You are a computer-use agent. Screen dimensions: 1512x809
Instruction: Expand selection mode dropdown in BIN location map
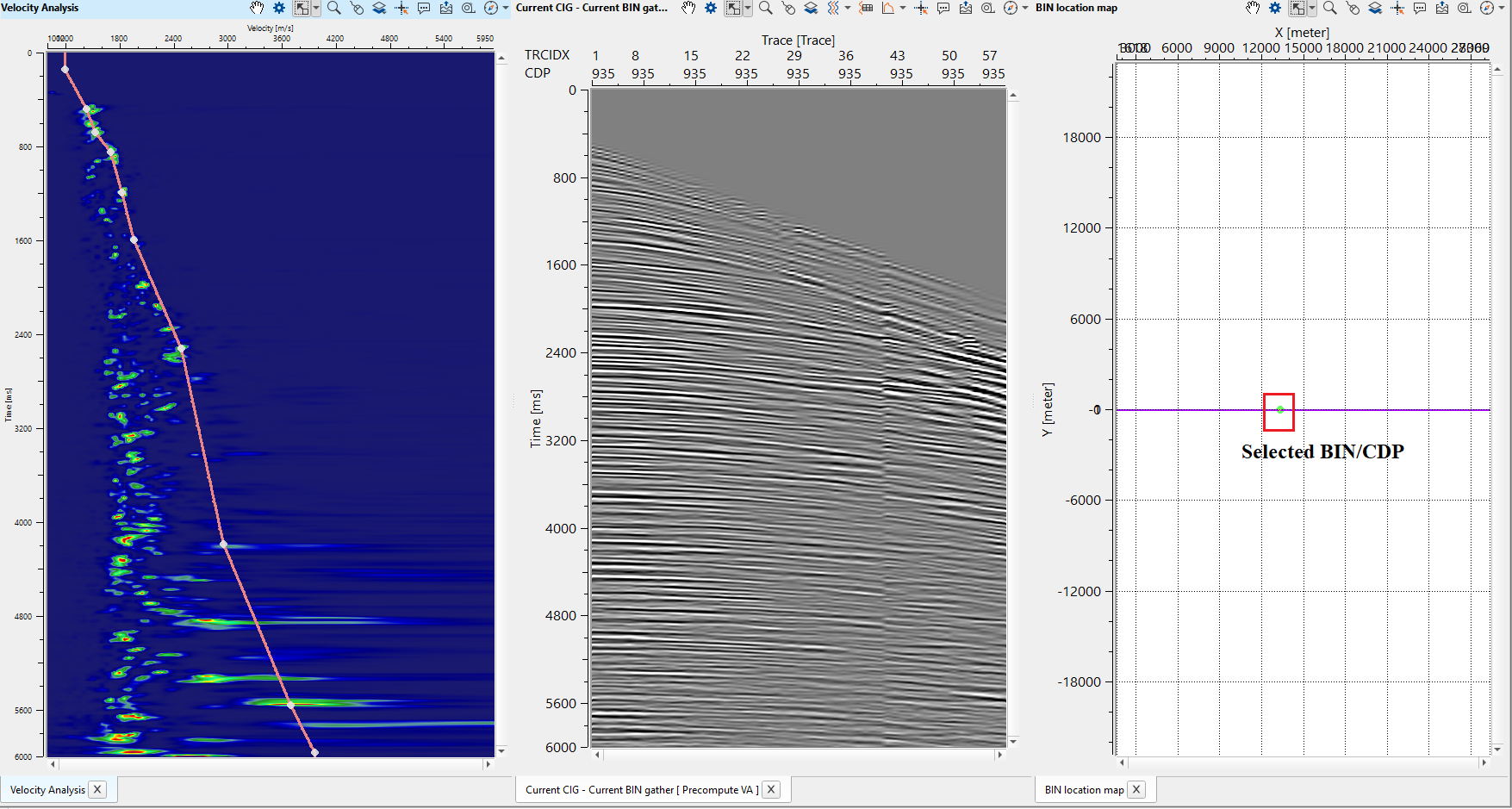[1312, 8]
